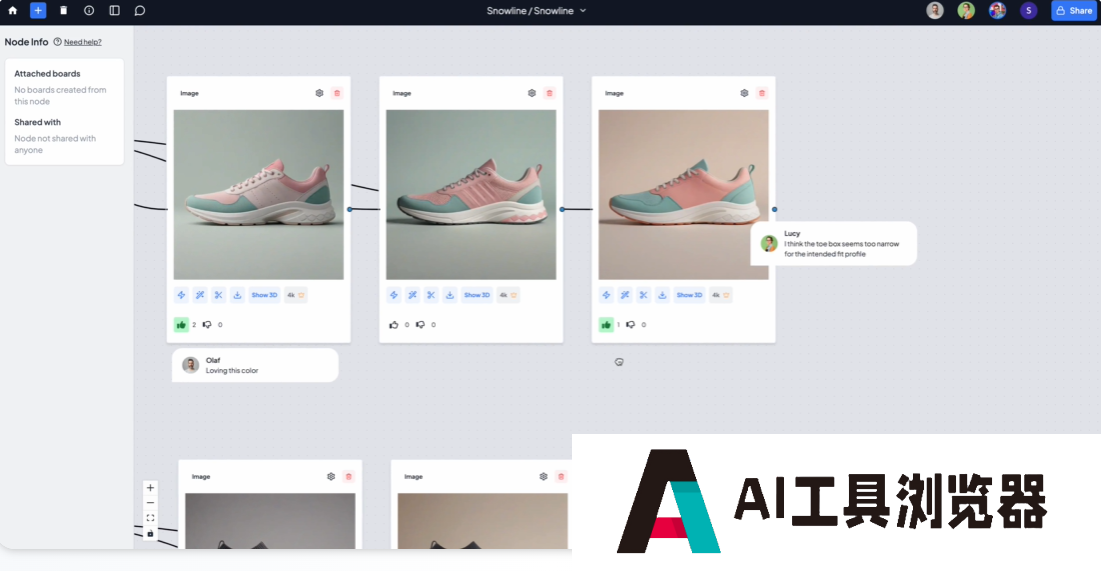The image size is (1101, 571).
Task: Click magic wand icon on card with 2 likes
Action: click(200, 295)
